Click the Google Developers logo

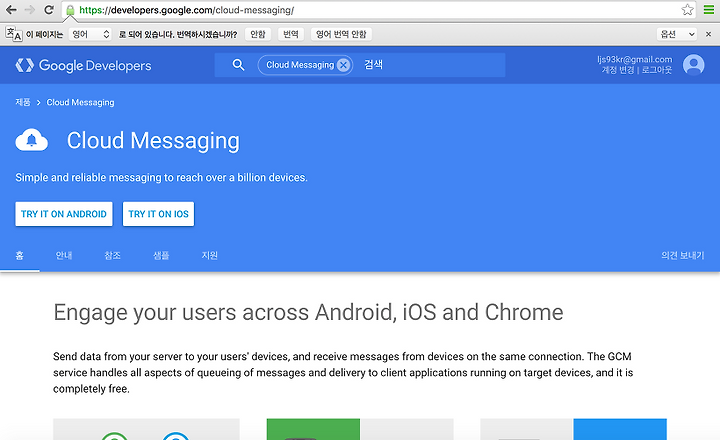[83, 65]
